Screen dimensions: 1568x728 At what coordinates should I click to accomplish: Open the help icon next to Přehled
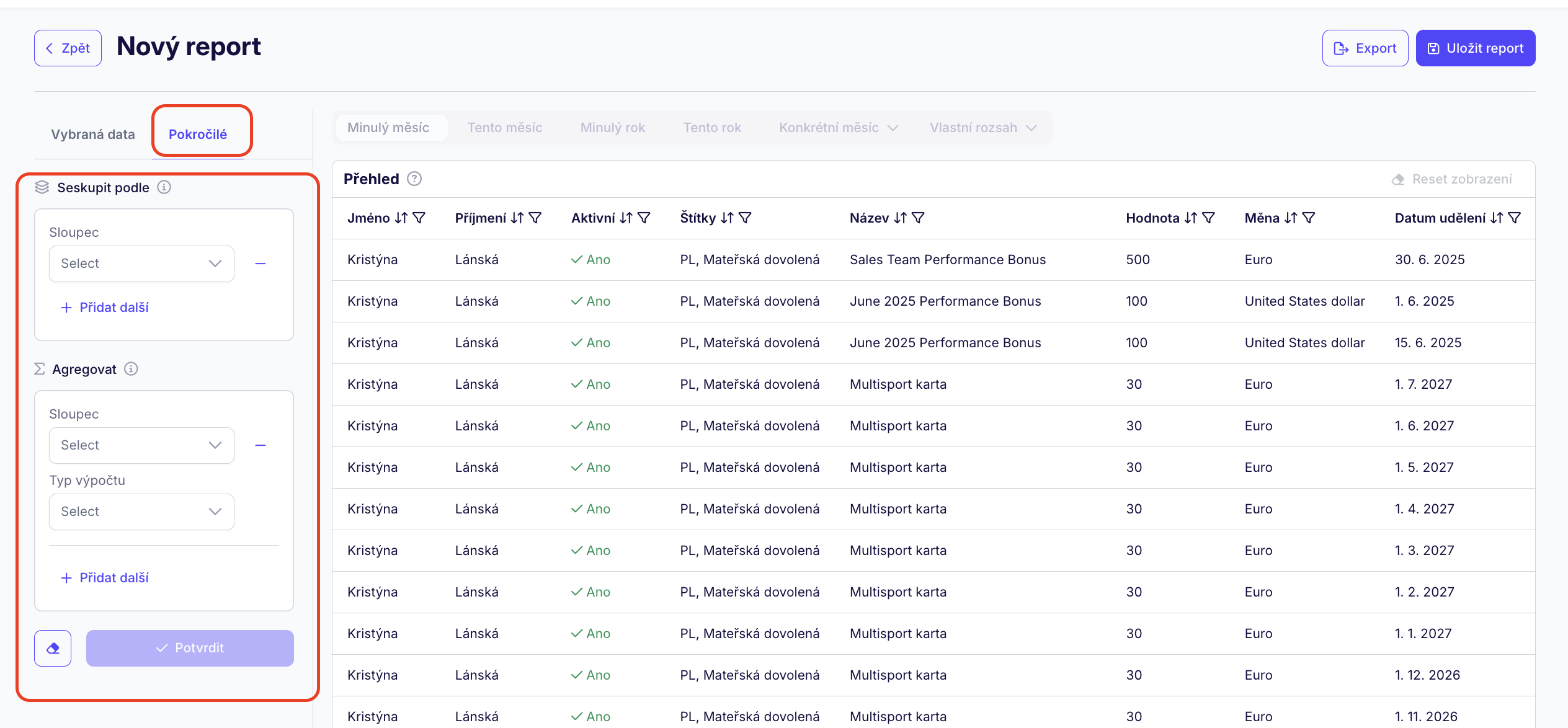click(x=414, y=179)
